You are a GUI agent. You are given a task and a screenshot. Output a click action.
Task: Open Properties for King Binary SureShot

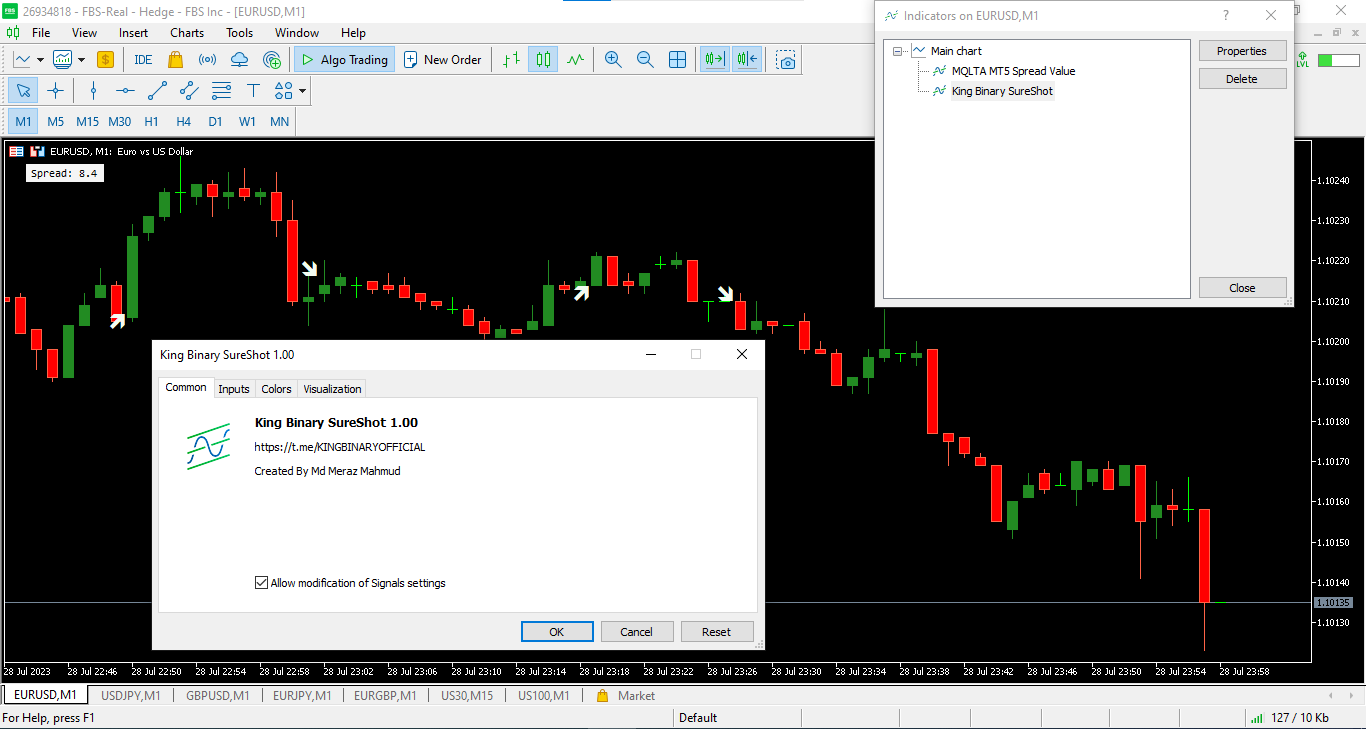(x=1242, y=50)
